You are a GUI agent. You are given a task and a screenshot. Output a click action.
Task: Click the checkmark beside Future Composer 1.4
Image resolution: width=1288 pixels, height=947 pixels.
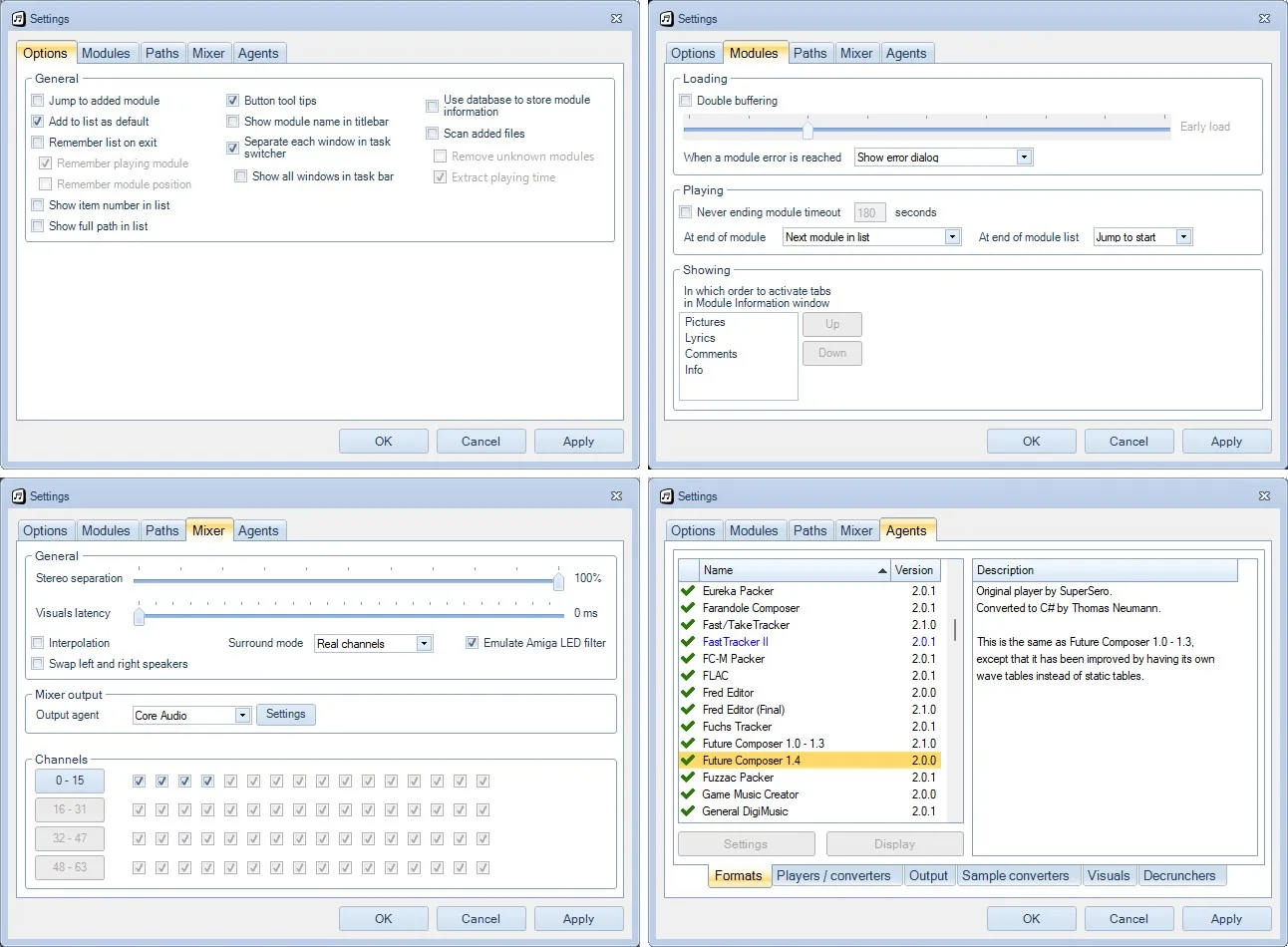click(688, 761)
